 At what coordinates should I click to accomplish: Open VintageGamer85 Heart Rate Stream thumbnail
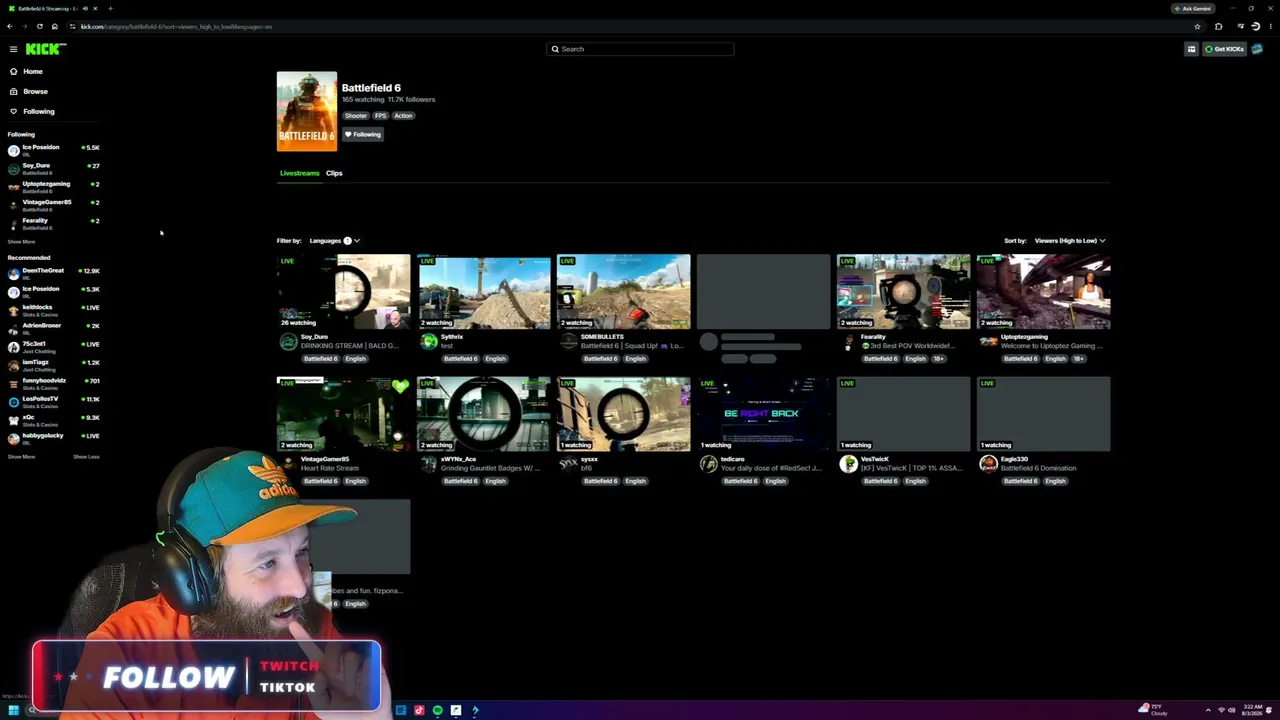pyautogui.click(x=343, y=414)
